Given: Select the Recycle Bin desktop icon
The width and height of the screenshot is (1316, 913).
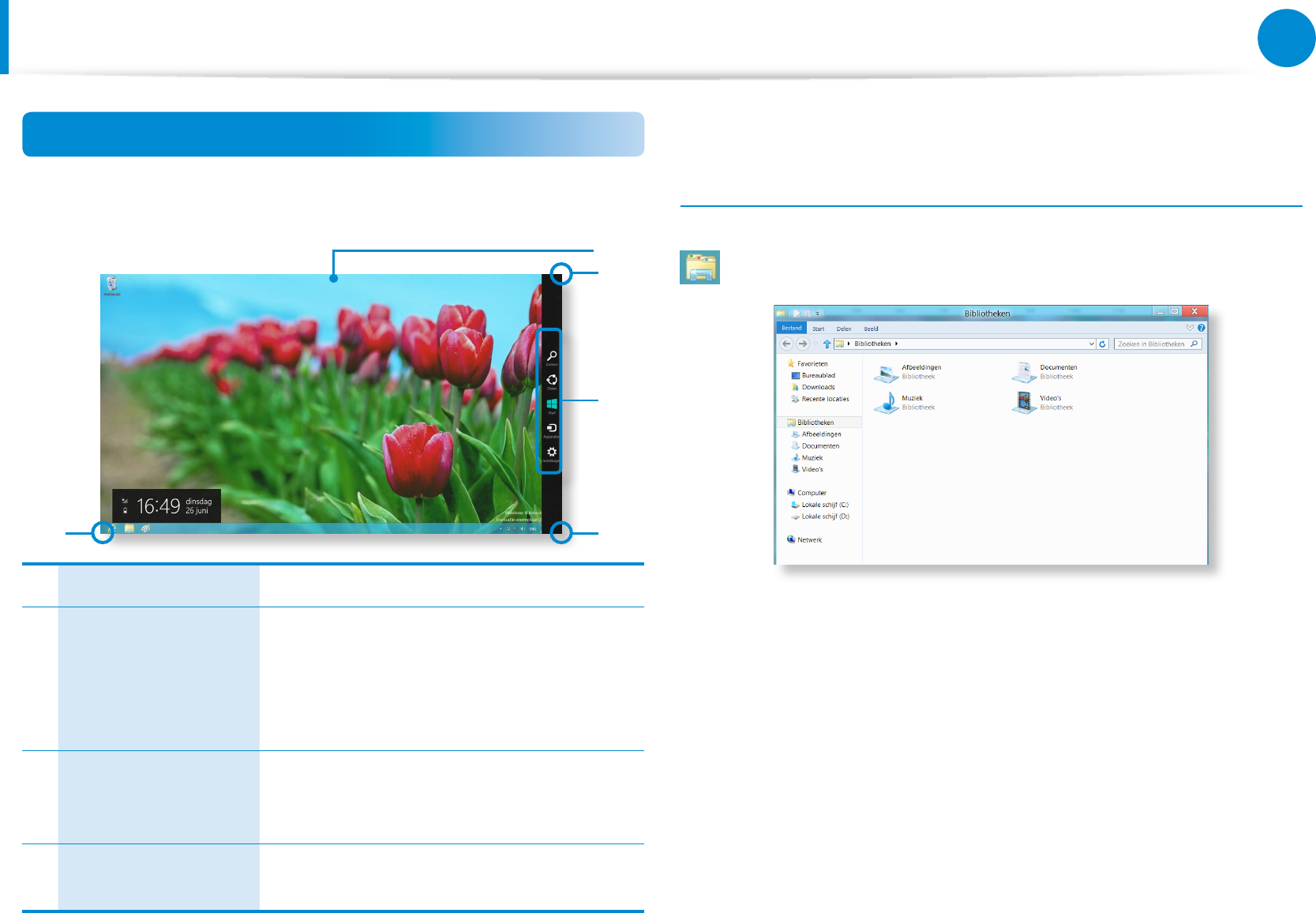Looking at the screenshot, I should point(112,285).
